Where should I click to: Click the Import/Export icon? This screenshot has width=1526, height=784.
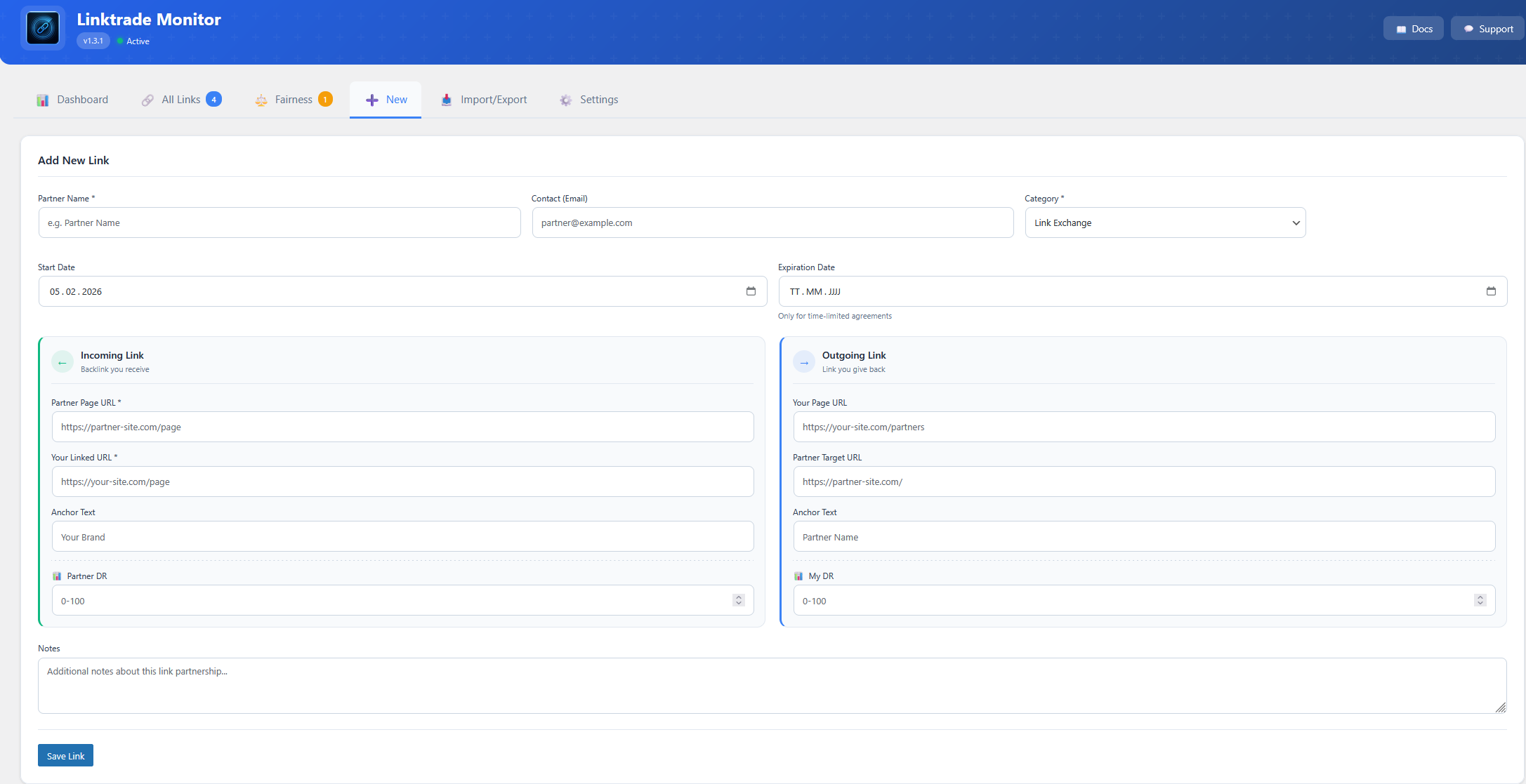click(447, 100)
